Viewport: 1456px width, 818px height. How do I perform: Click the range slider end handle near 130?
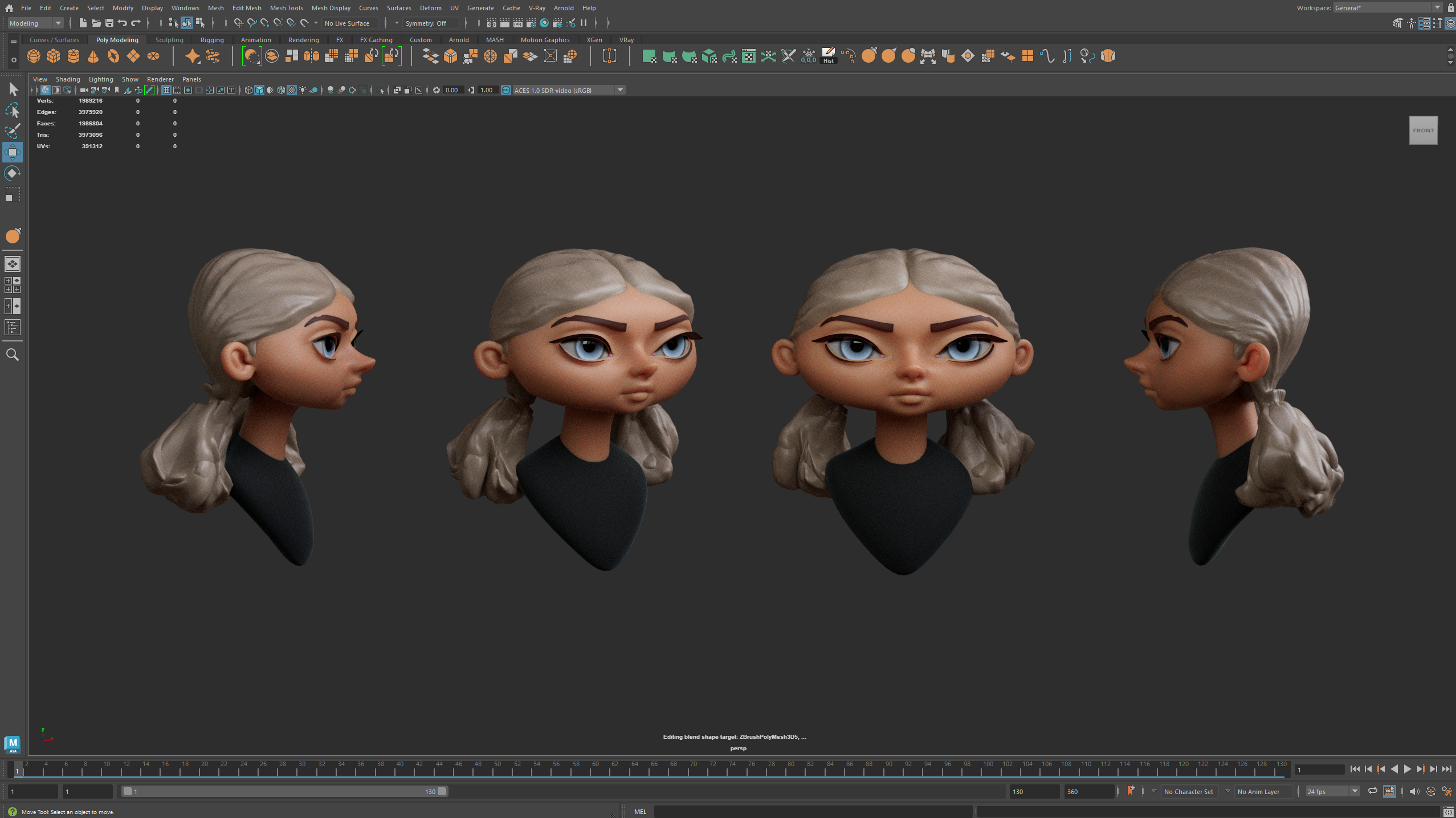pyautogui.click(x=442, y=791)
